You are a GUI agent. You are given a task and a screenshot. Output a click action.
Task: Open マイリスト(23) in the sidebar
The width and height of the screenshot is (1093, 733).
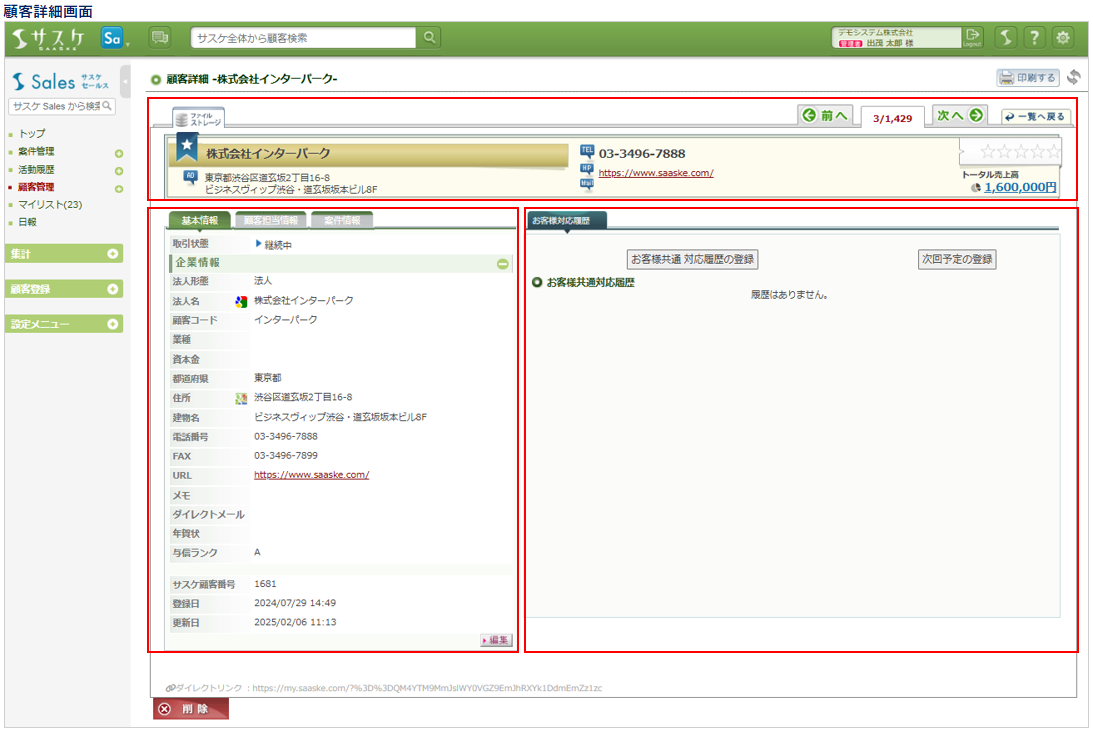tap(50, 204)
